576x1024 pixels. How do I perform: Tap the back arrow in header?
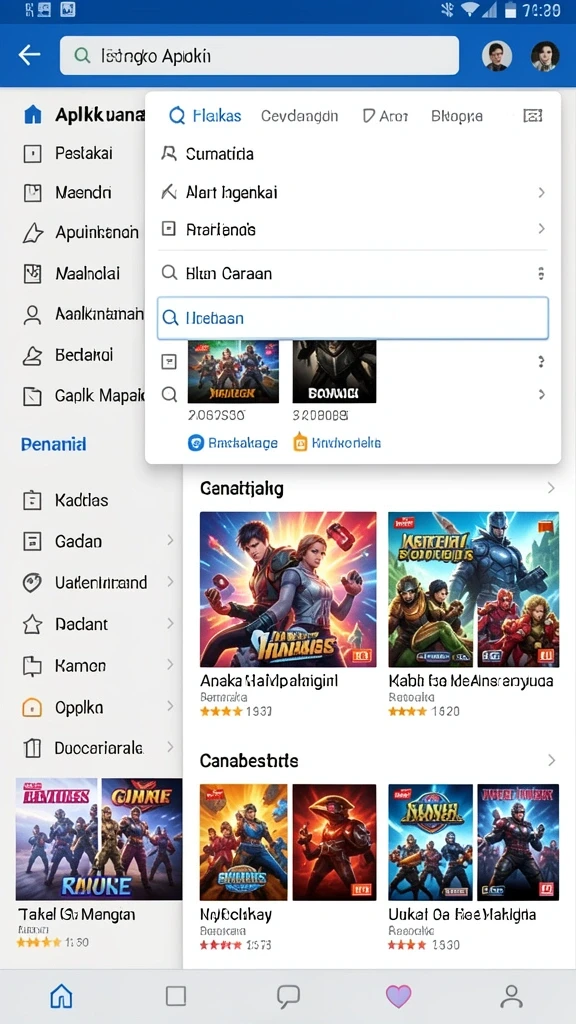29,56
